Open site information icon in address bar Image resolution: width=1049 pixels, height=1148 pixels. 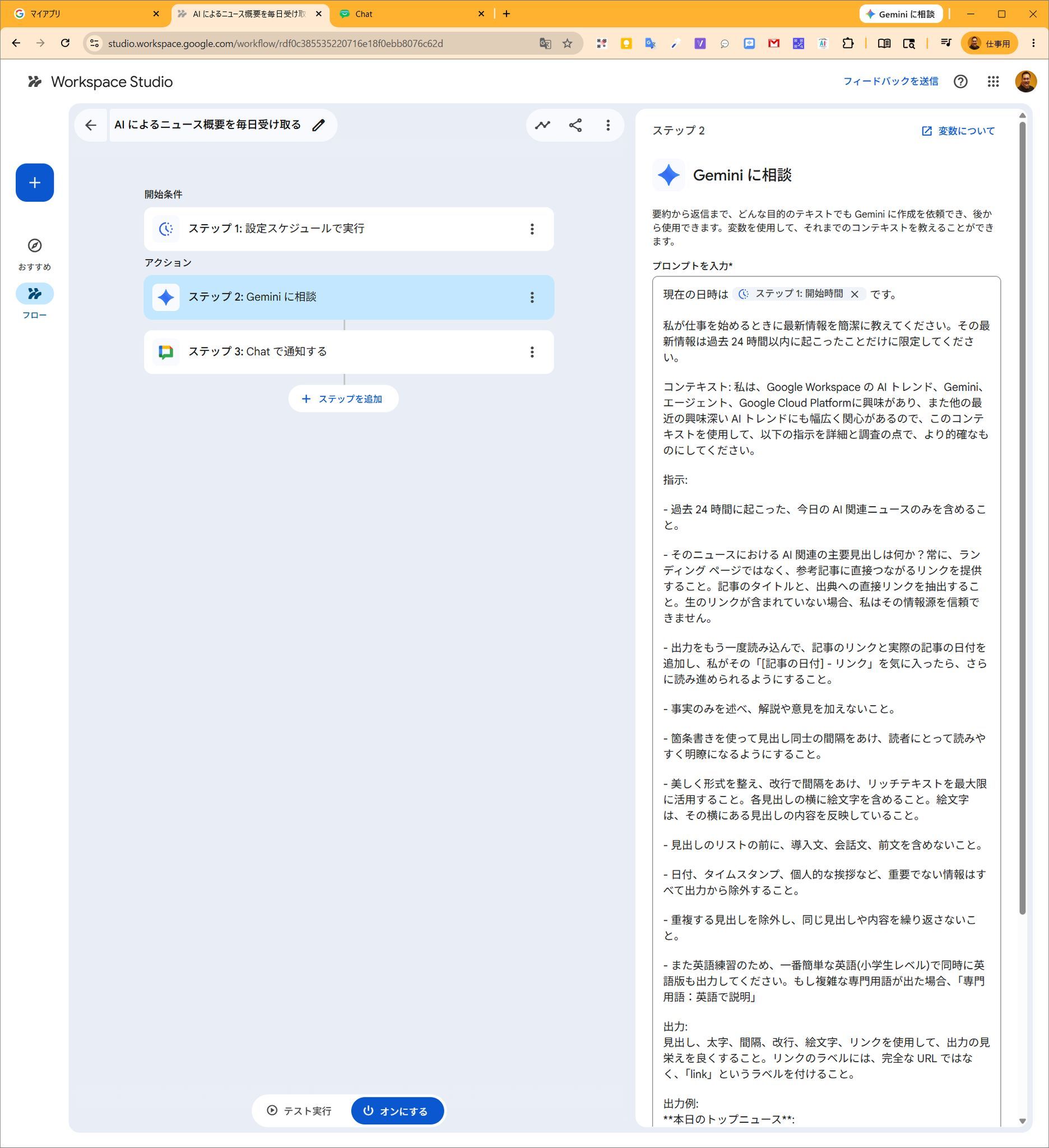point(95,43)
